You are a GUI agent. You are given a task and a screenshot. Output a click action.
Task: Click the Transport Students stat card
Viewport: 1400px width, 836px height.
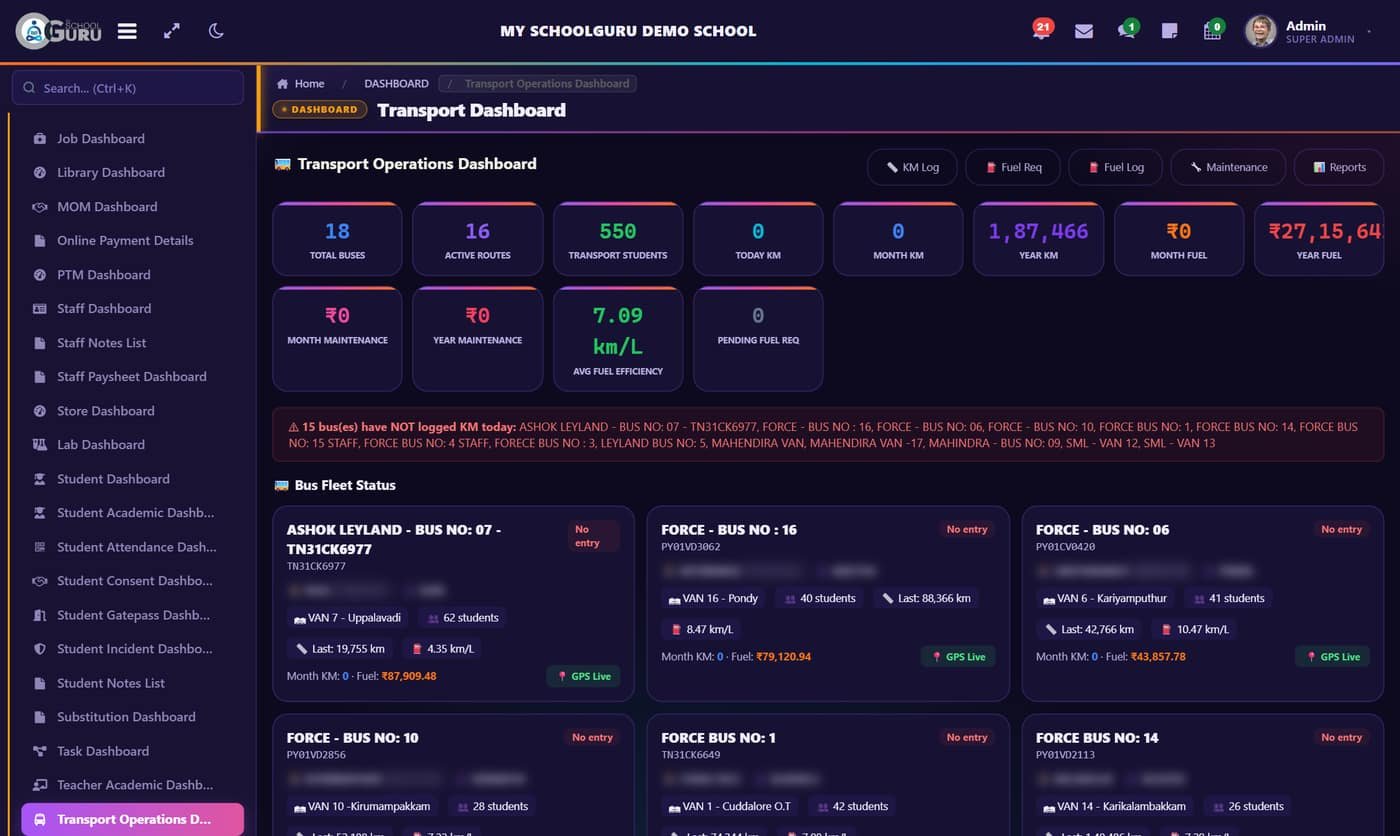pyautogui.click(x=618, y=239)
